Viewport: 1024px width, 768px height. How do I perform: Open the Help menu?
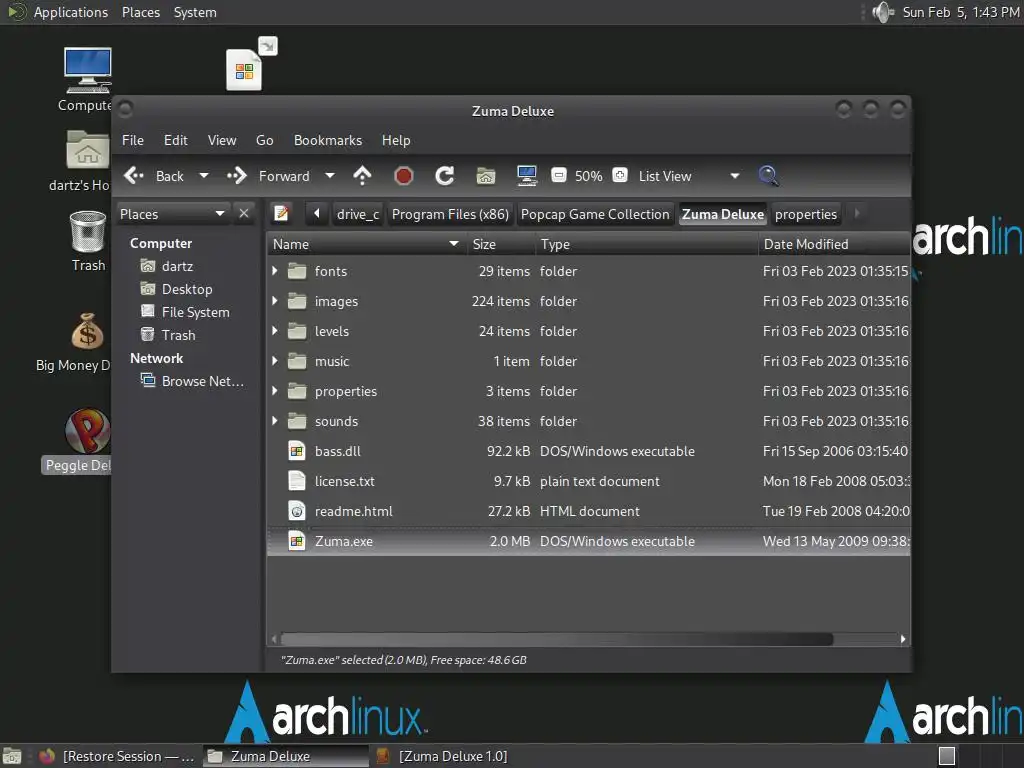point(396,140)
